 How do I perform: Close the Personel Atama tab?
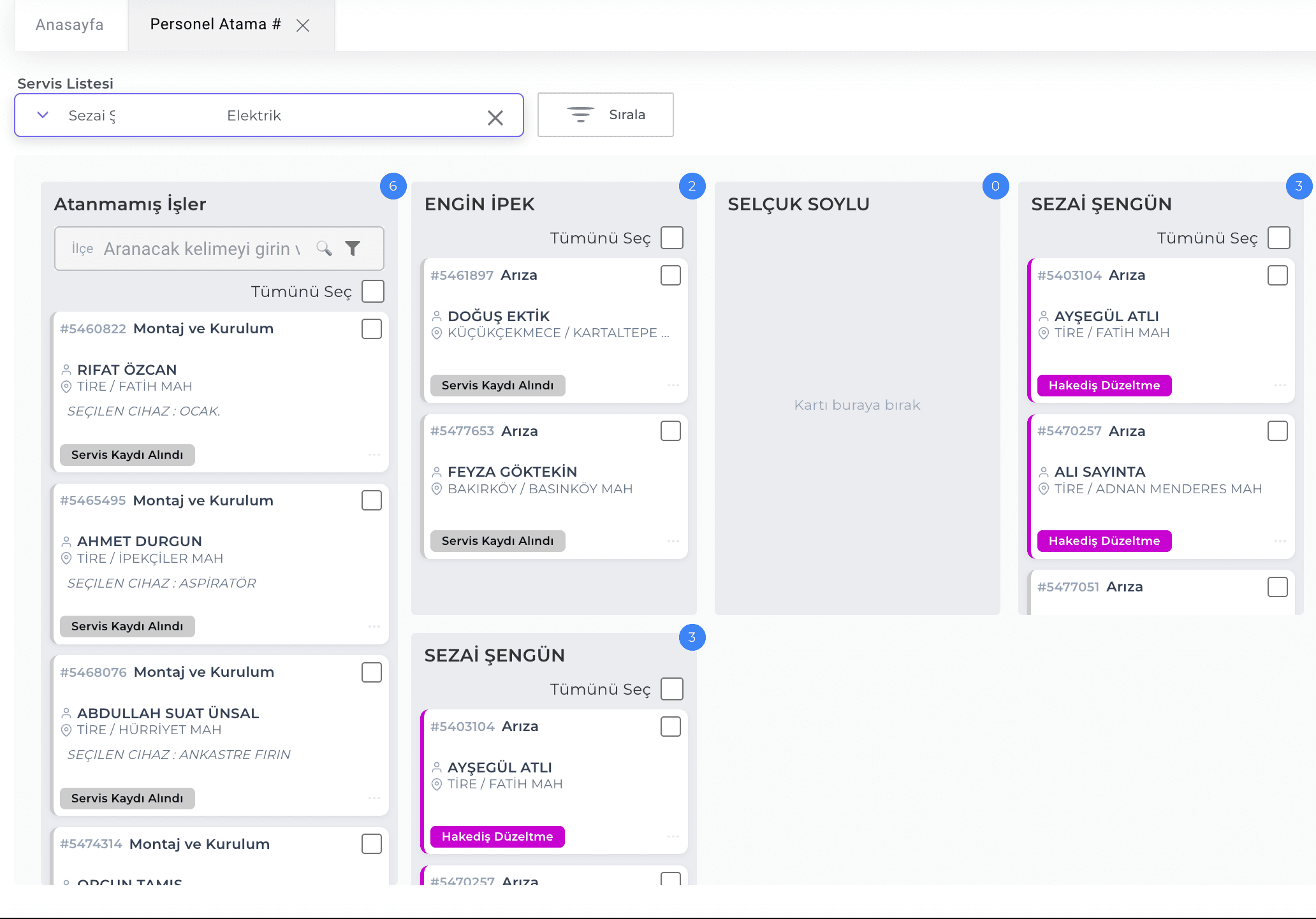tap(303, 25)
